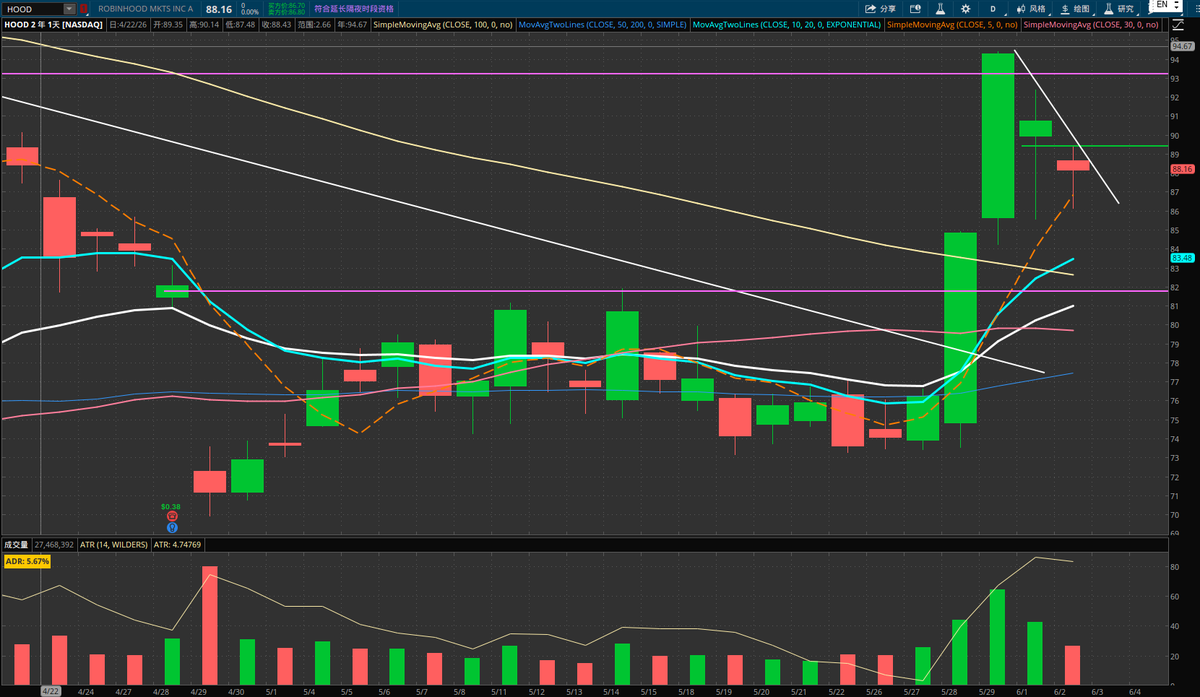The image size is (1200, 697).
Task: Click the red indicator icon beside symbol box
Action: 84,8
